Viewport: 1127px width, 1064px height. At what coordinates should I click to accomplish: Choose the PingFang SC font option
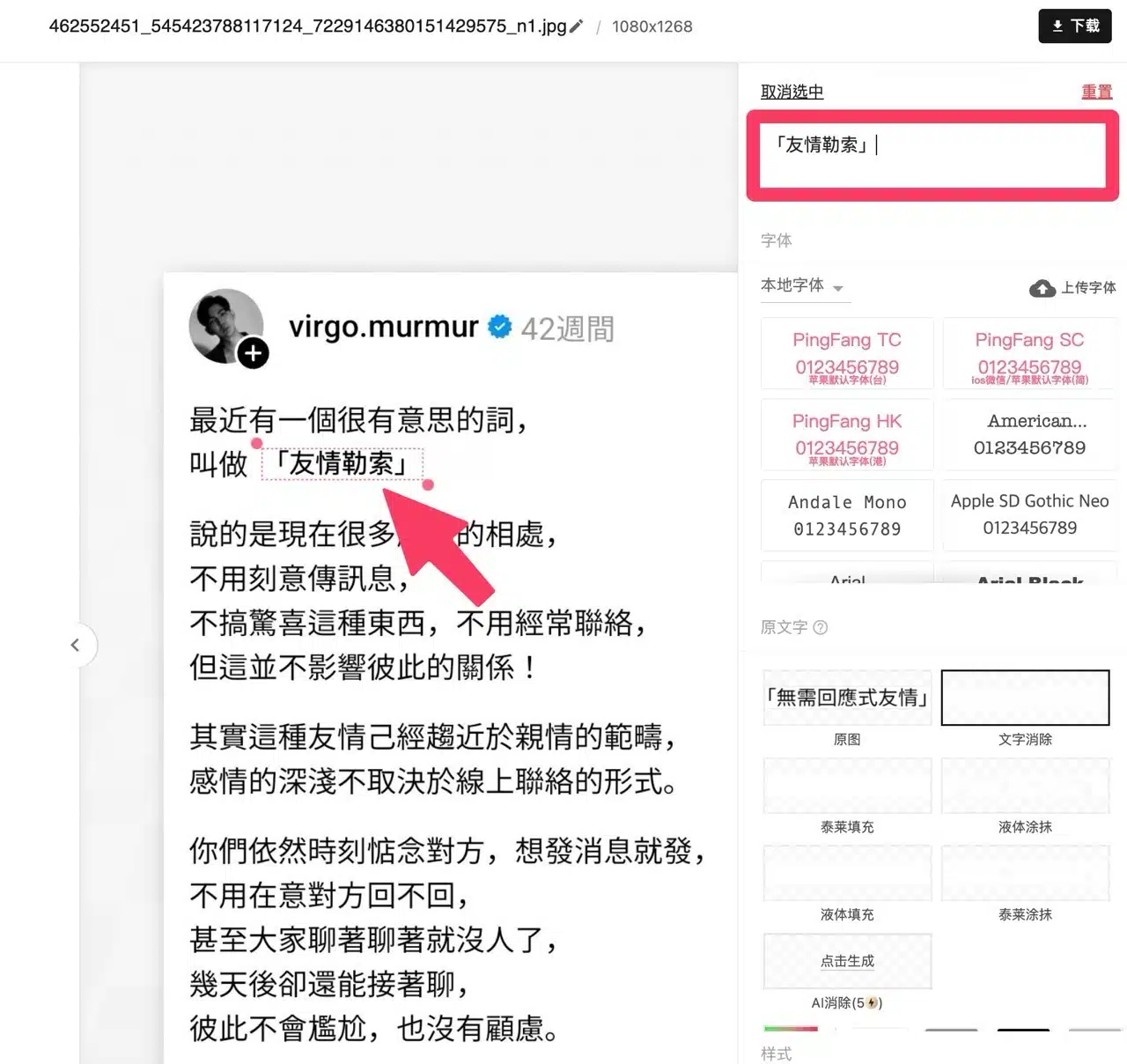click(1028, 353)
